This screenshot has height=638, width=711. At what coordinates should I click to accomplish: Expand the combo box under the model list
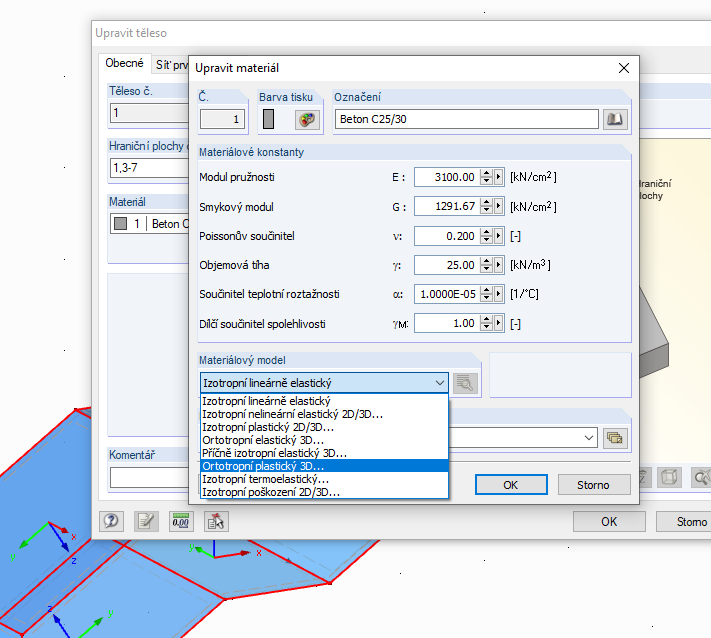[x=589, y=438]
